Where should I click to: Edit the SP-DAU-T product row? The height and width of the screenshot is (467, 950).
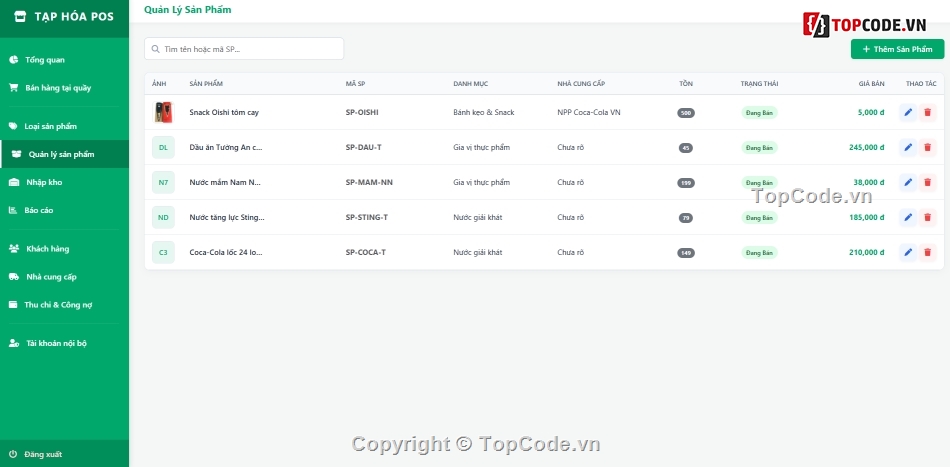[908, 148]
